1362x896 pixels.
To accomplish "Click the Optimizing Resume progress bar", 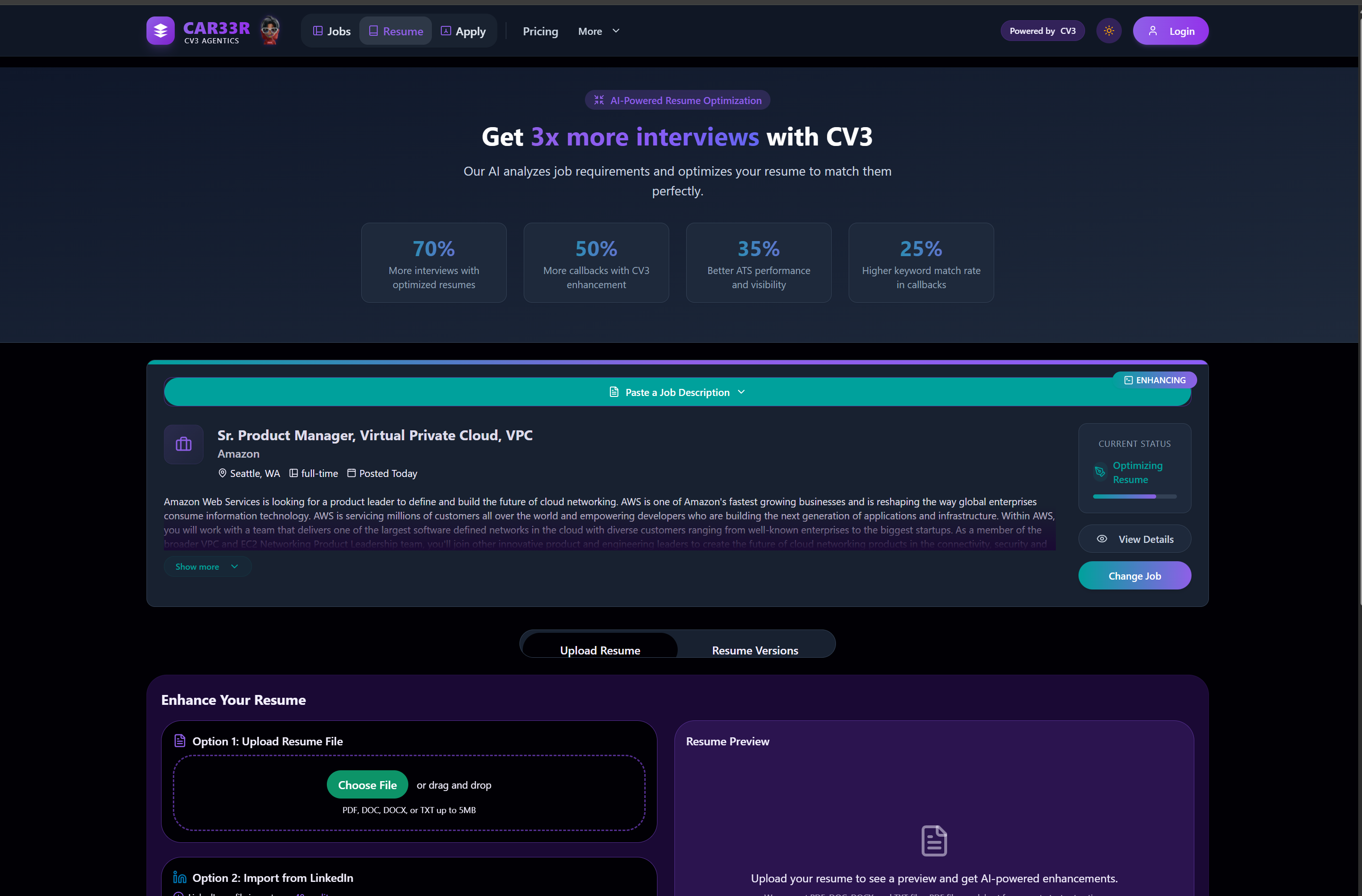I will [1134, 496].
